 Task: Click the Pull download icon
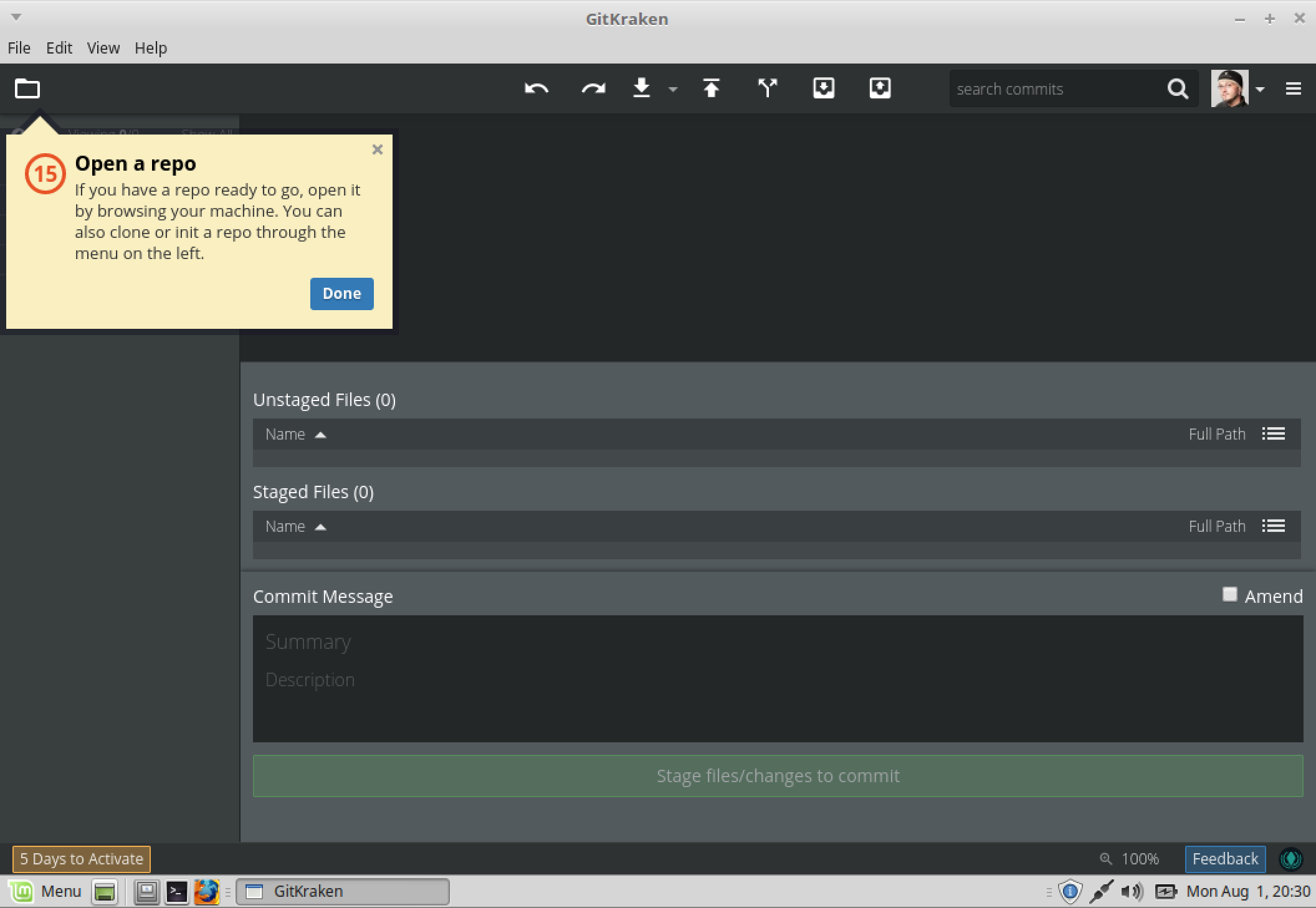click(x=642, y=88)
